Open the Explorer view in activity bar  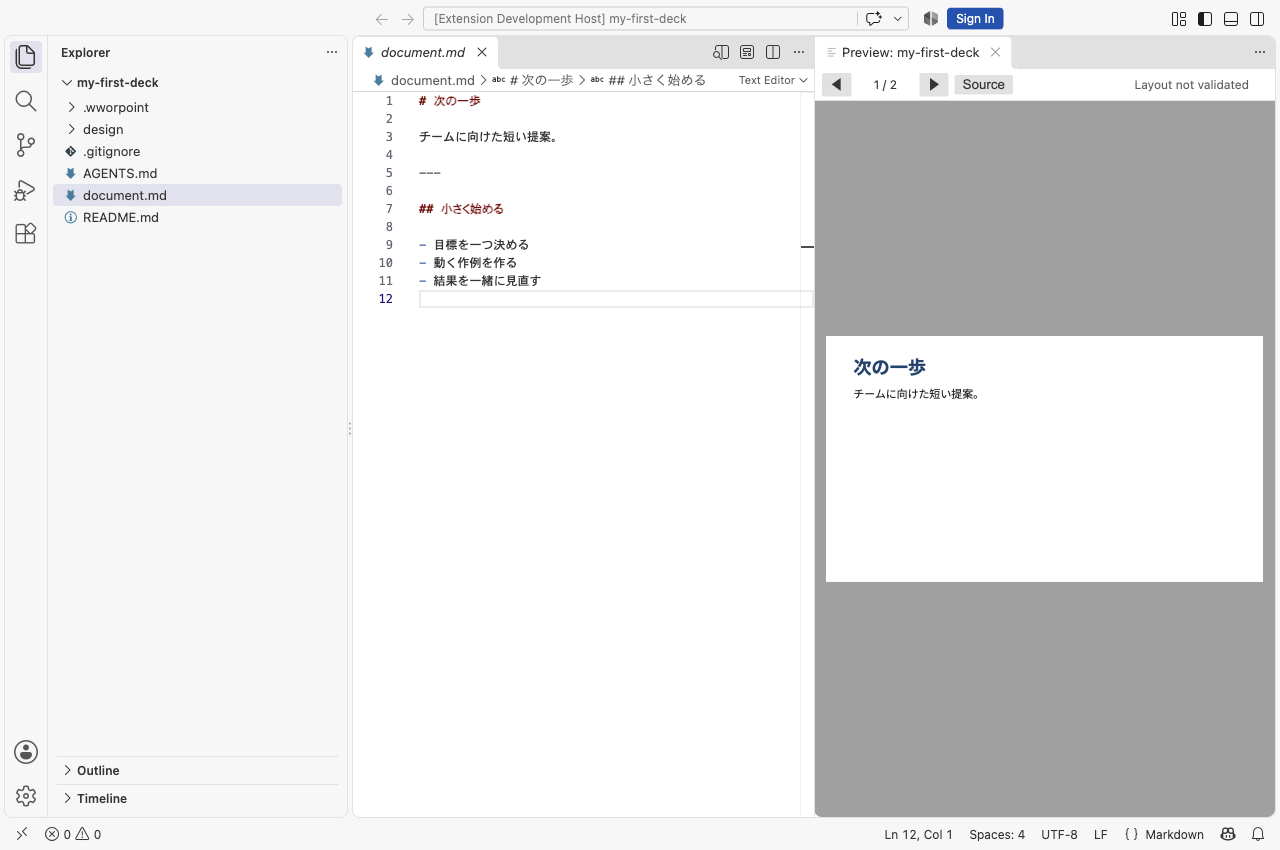pos(26,57)
